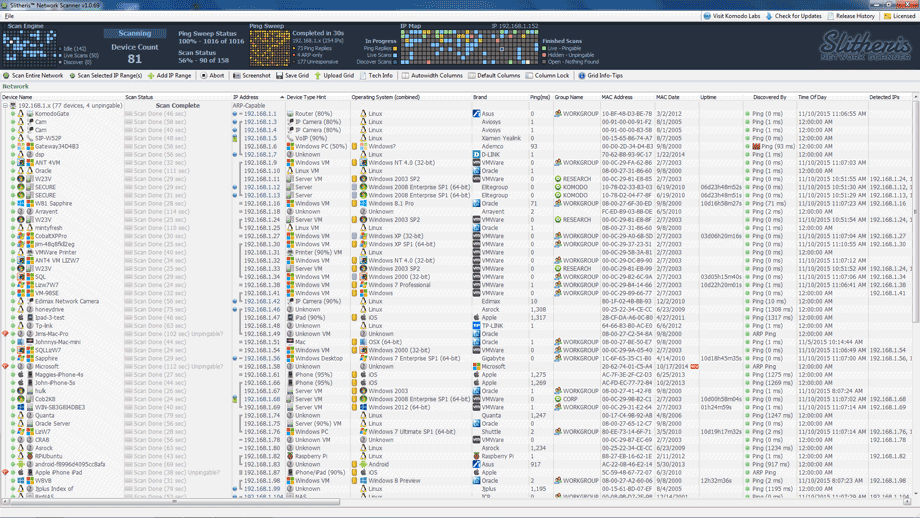
Task: Open Release History
Action: (851, 16)
